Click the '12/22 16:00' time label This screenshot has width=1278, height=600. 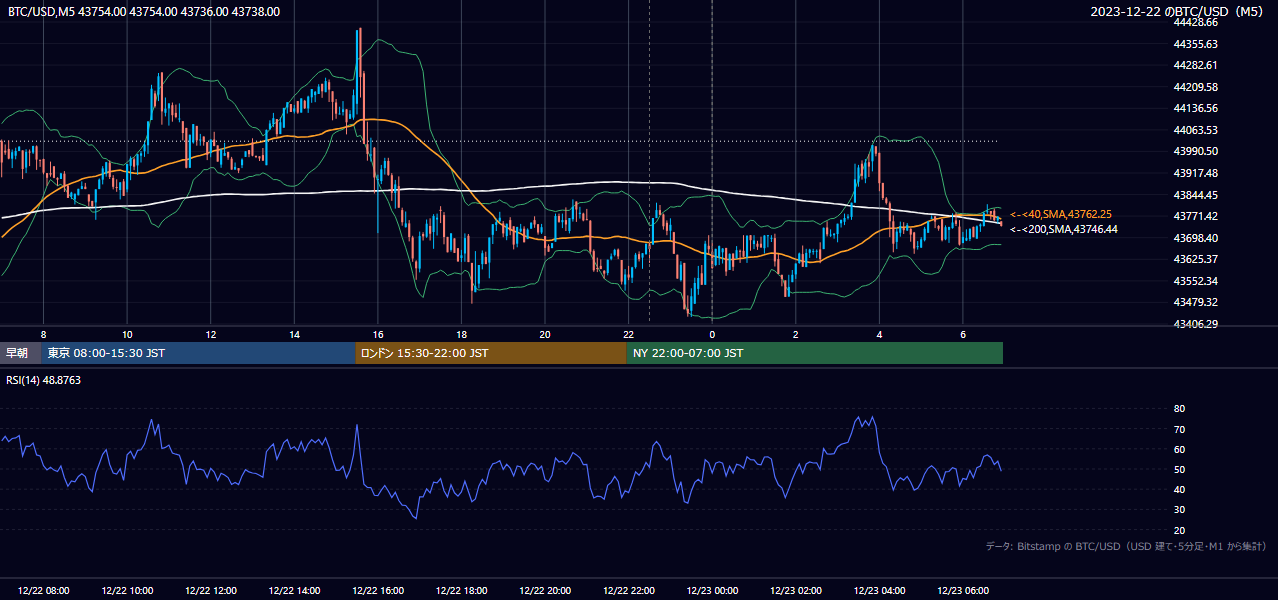tap(378, 591)
